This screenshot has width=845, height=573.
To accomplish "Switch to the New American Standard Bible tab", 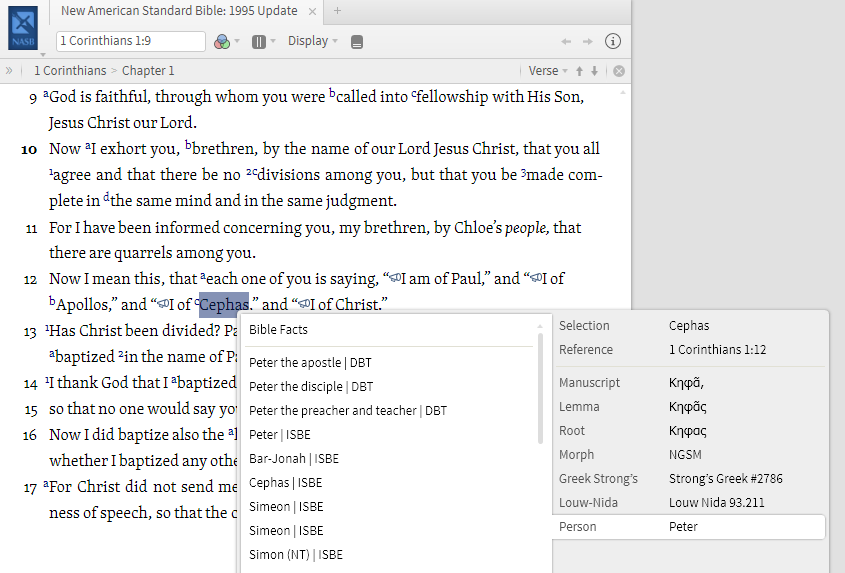I will [x=179, y=11].
